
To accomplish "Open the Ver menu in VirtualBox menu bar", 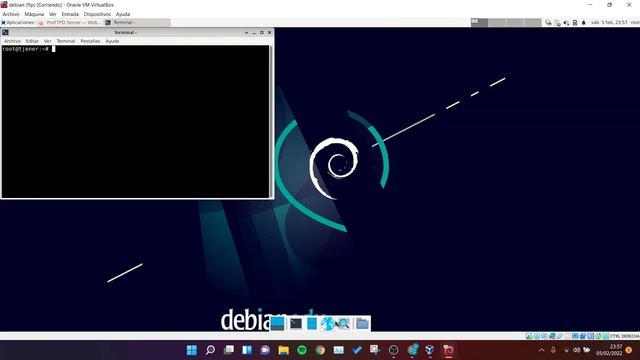I will (x=53, y=14).
